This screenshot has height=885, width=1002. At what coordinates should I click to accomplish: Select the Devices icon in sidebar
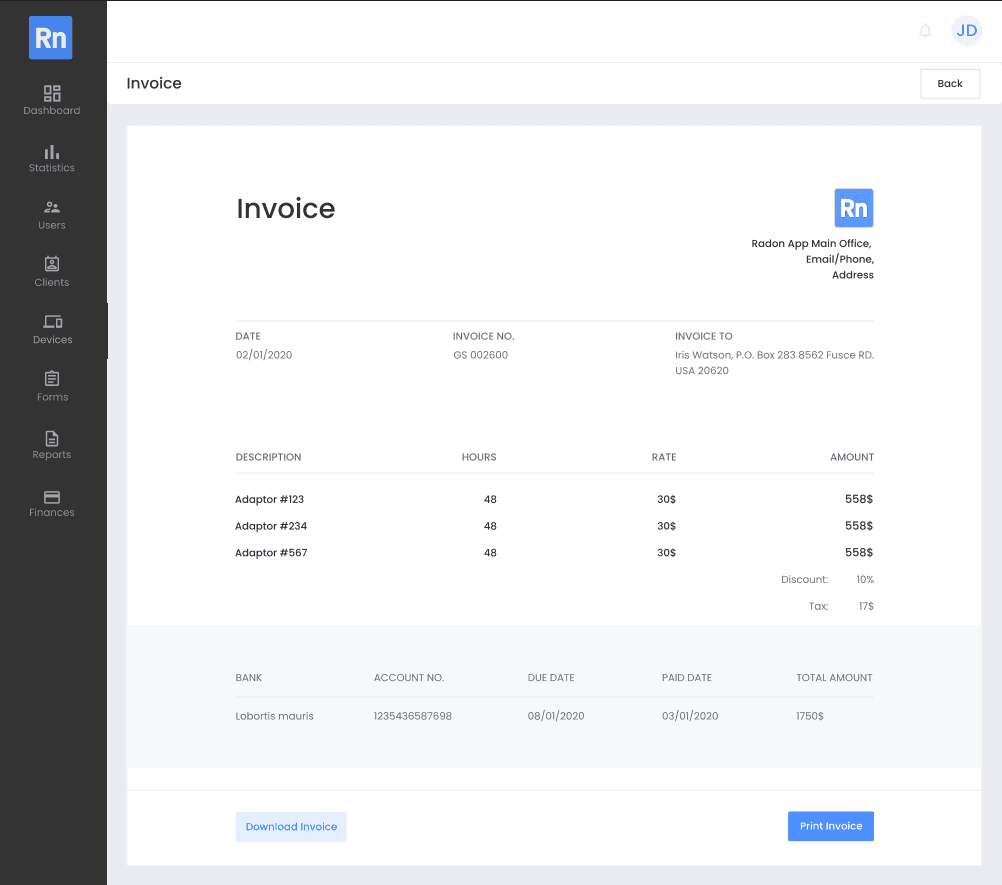click(x=52, y=322)
